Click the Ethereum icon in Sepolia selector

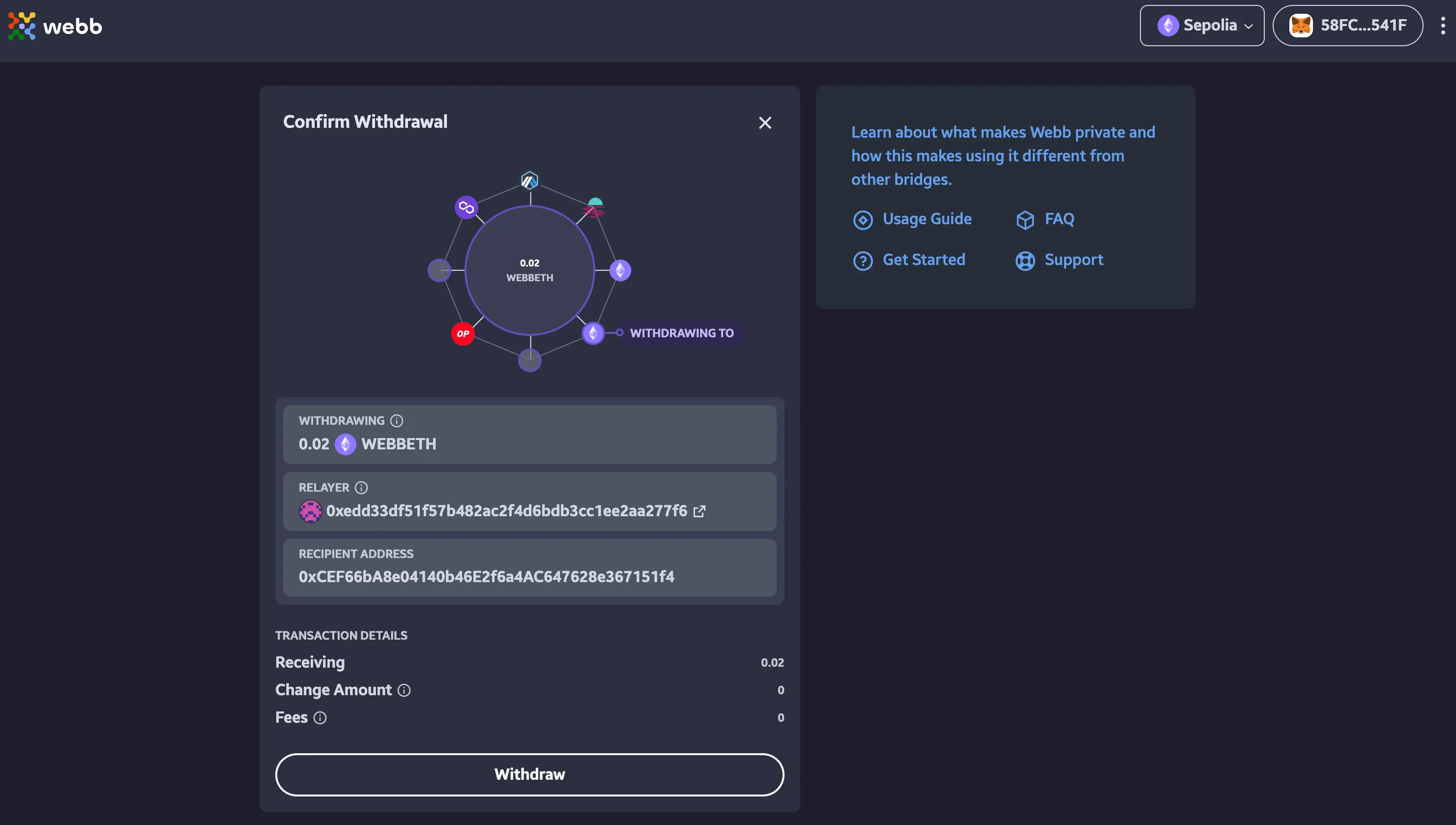[1168, 26]
